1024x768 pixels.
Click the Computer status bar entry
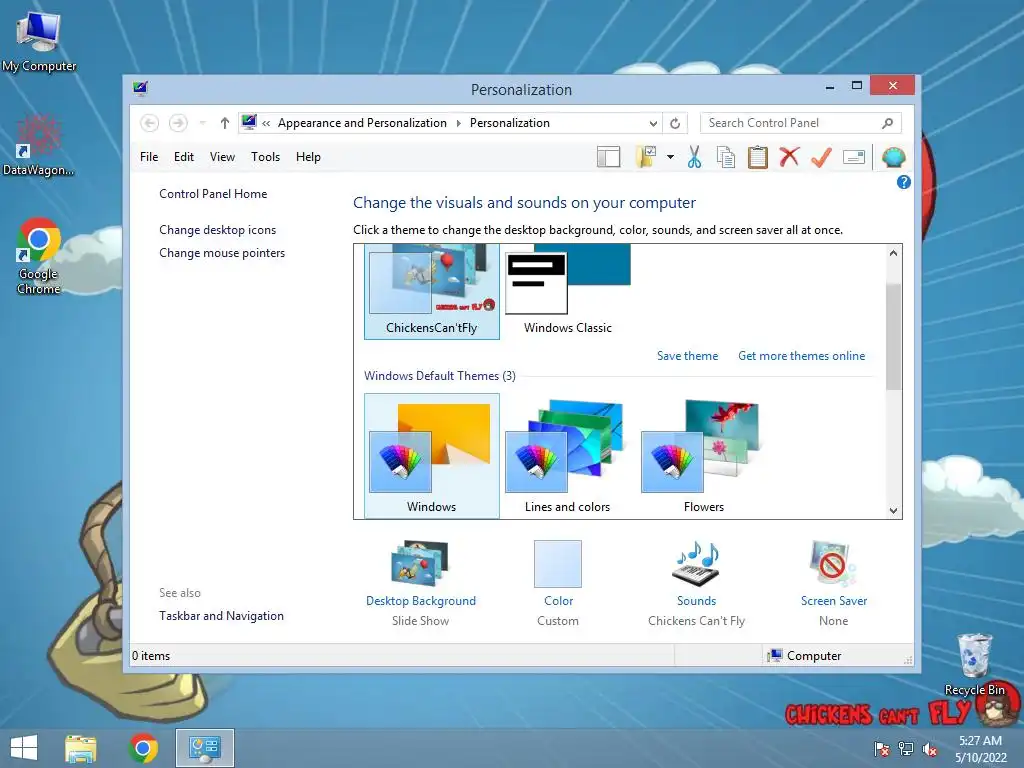[805, 656]
